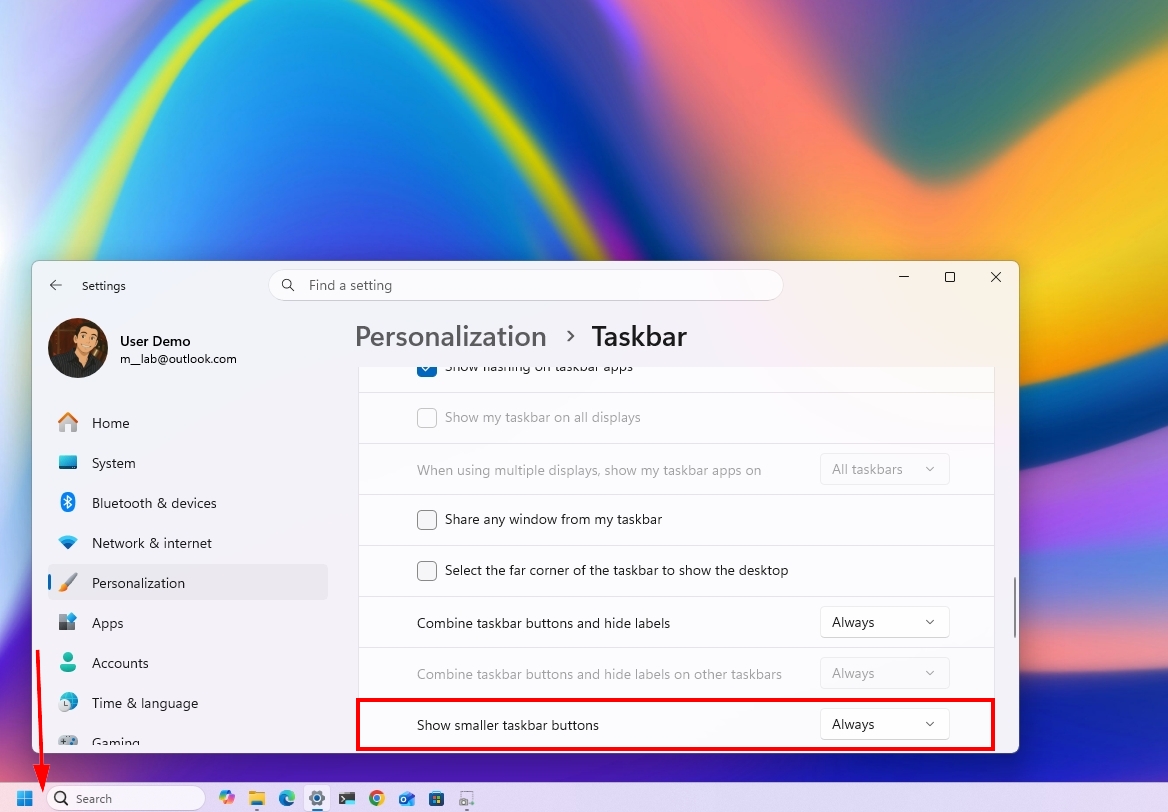Click the Bluetooth symbol icon in sidebar
The width and height of the screenshot is (1168, 812).
pos(68,502)
